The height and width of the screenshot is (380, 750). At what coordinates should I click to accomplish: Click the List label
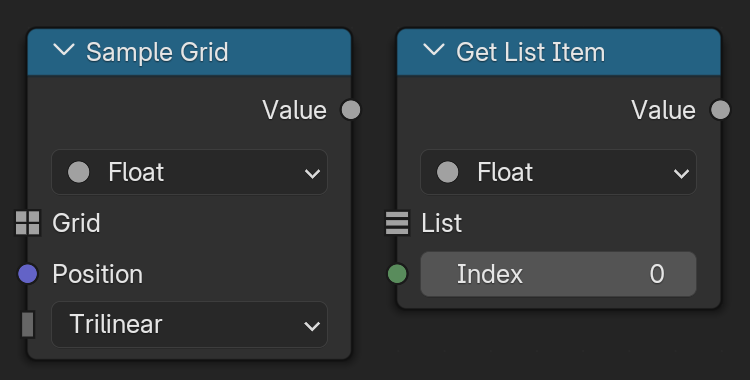point(441,223)
